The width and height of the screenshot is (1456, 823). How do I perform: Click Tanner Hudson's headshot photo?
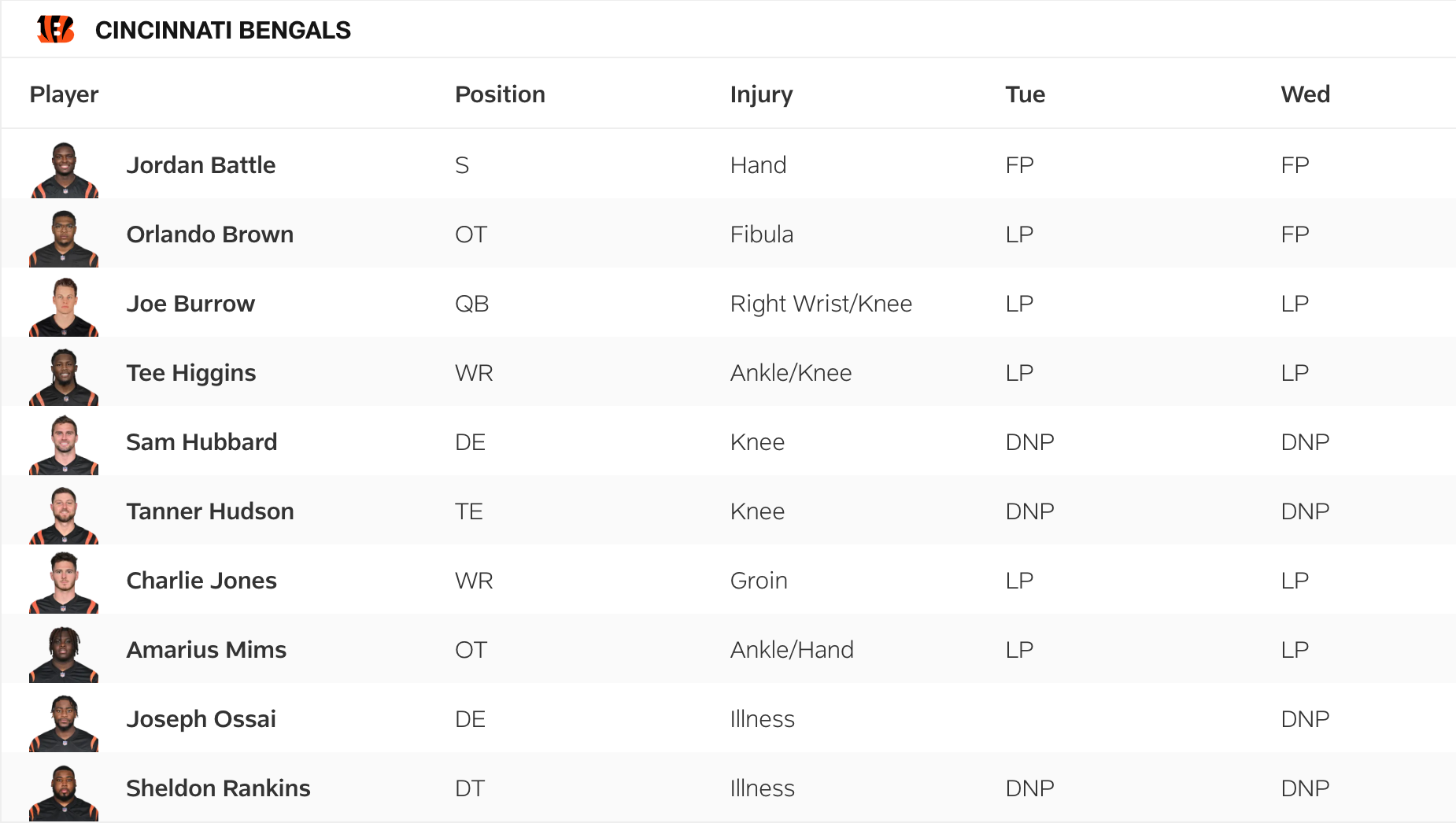[x=65, y=515]
